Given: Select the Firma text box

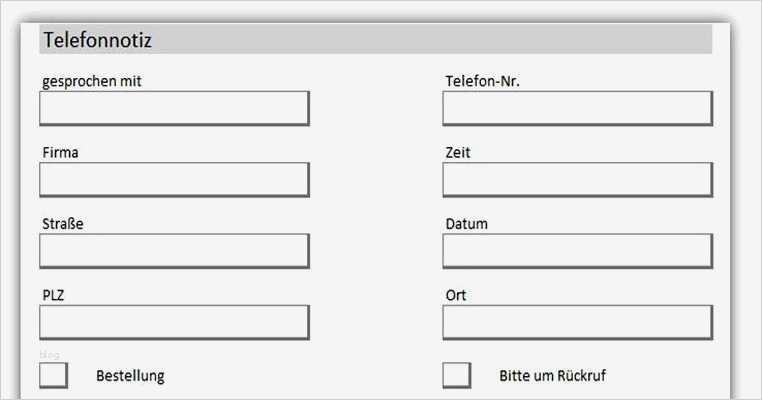Looking at the screenshot, I should (174, 180).
